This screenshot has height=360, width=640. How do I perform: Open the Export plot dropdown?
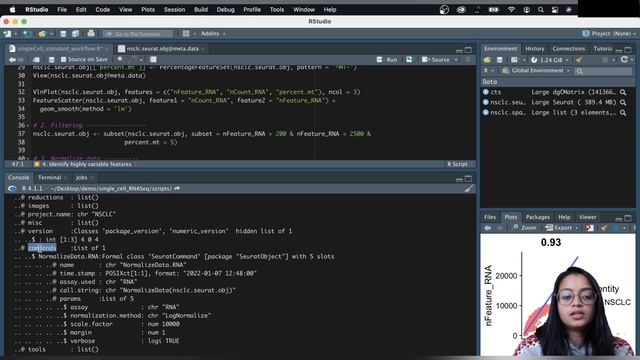(562, 228)
